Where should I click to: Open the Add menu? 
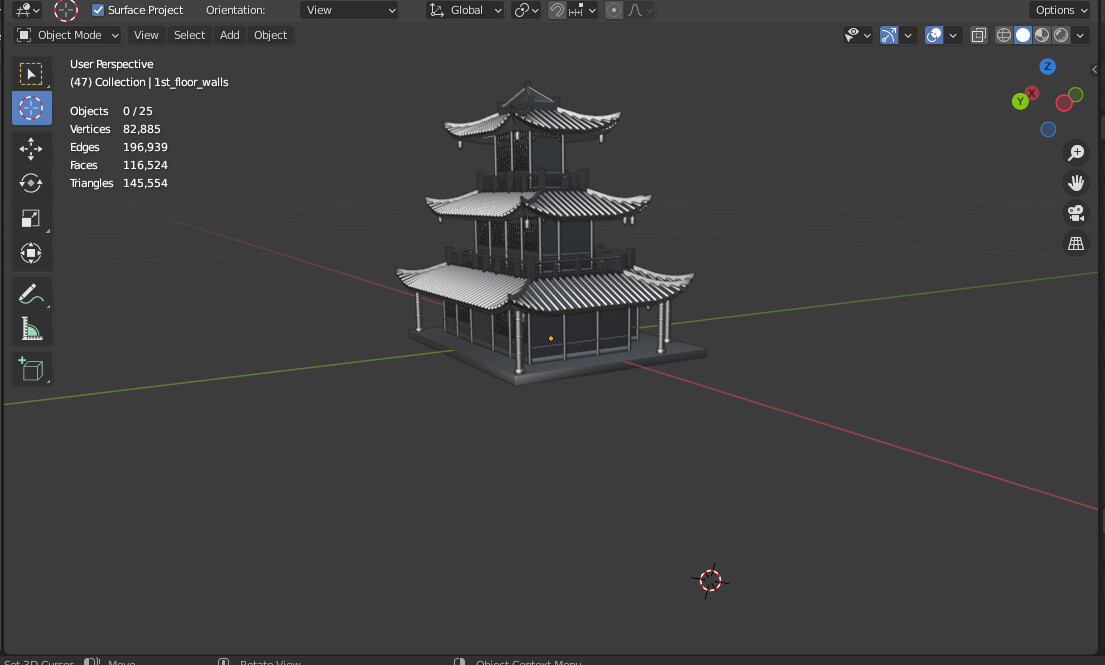pyautogui.click(x=230, y=35)
